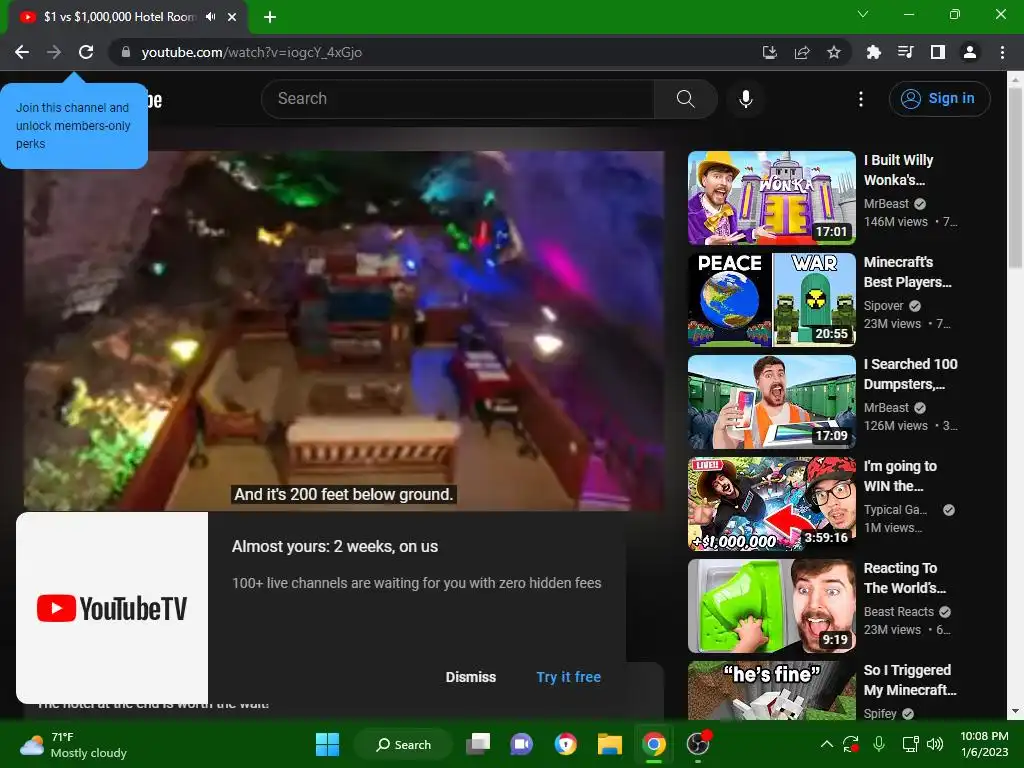Open the weather widget 71°F Mostly cloudy
Viewport: 1024px width, 768px height.
click(x=73, y=744)
